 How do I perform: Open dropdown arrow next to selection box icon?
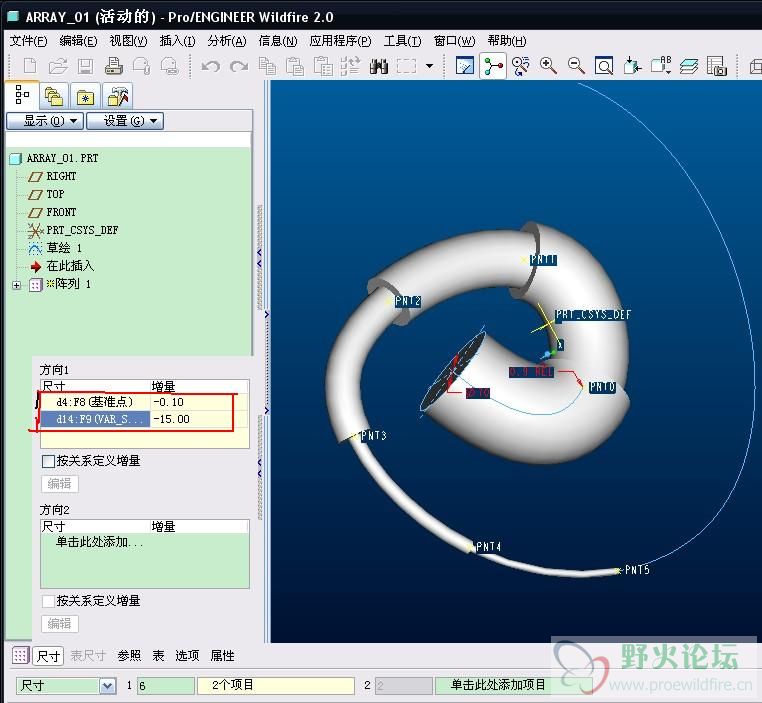(430, 66)
